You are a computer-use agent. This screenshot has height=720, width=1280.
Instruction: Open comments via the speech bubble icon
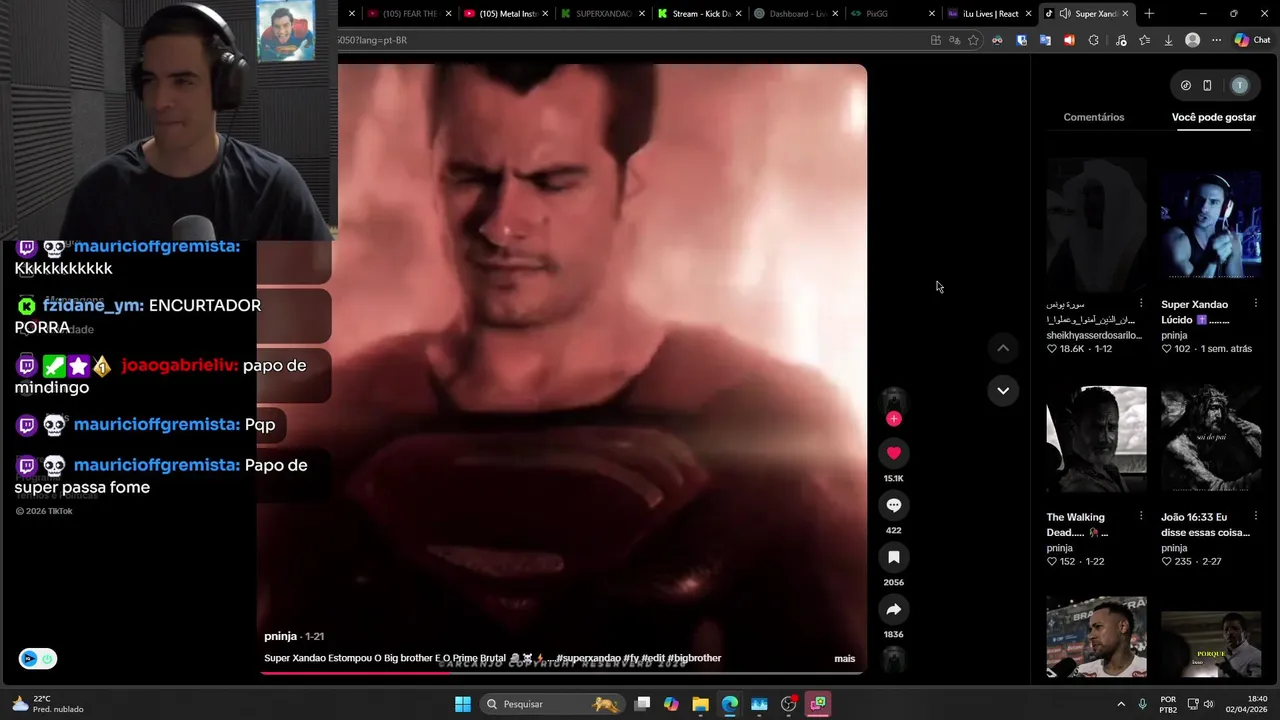click(x=893, y=505)
